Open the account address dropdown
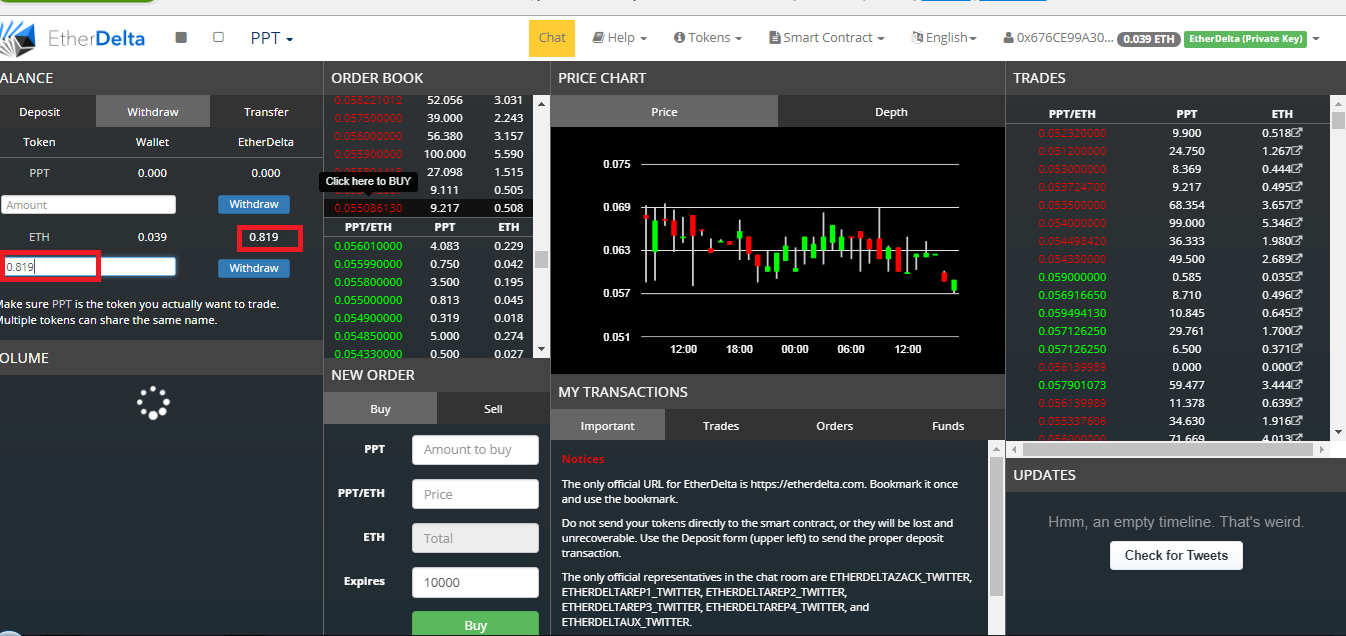The image size is (1346, 636). point(1161,38)
